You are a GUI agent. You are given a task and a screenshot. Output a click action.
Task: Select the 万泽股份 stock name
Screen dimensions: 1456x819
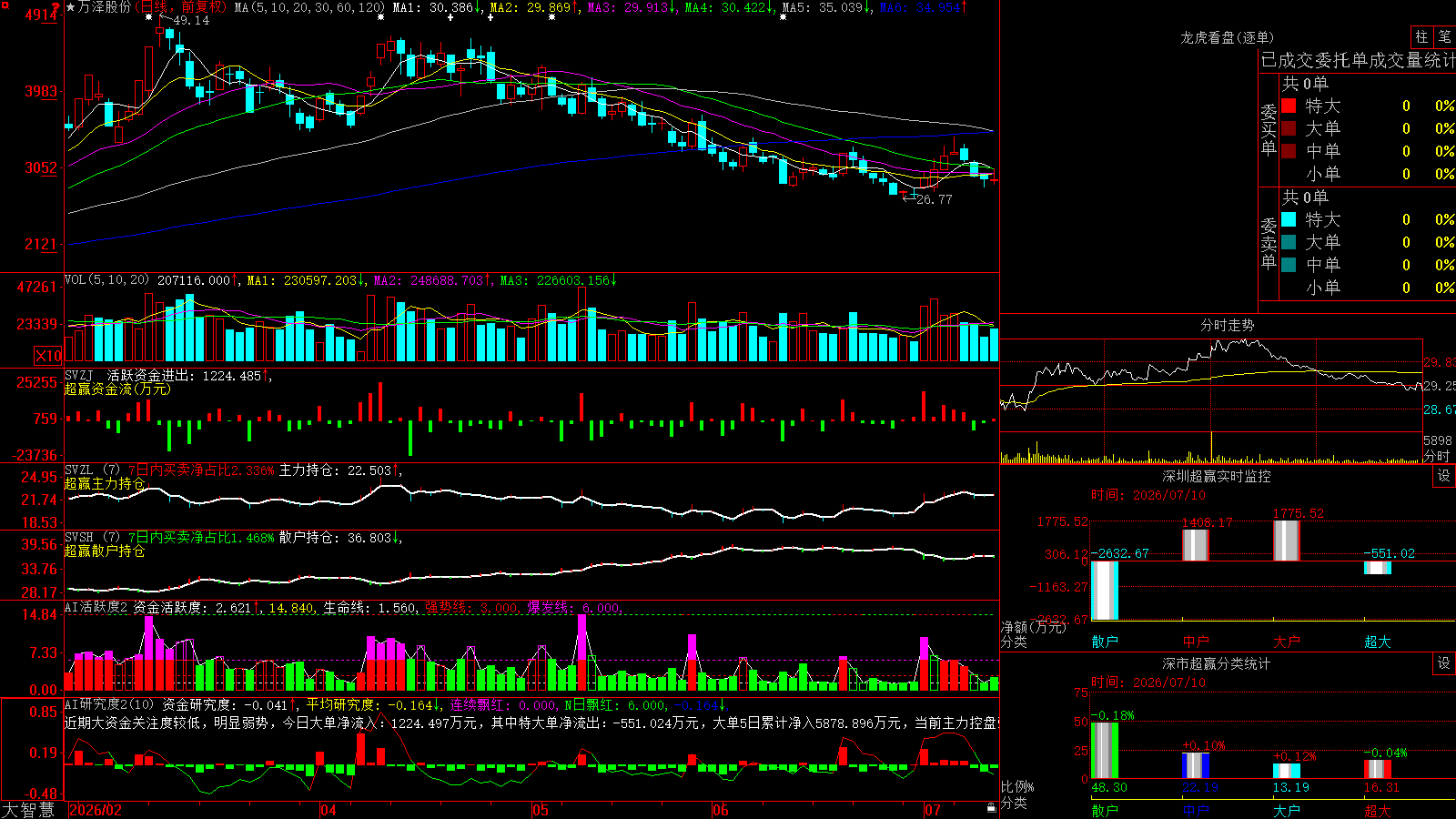tap(104, 7)
